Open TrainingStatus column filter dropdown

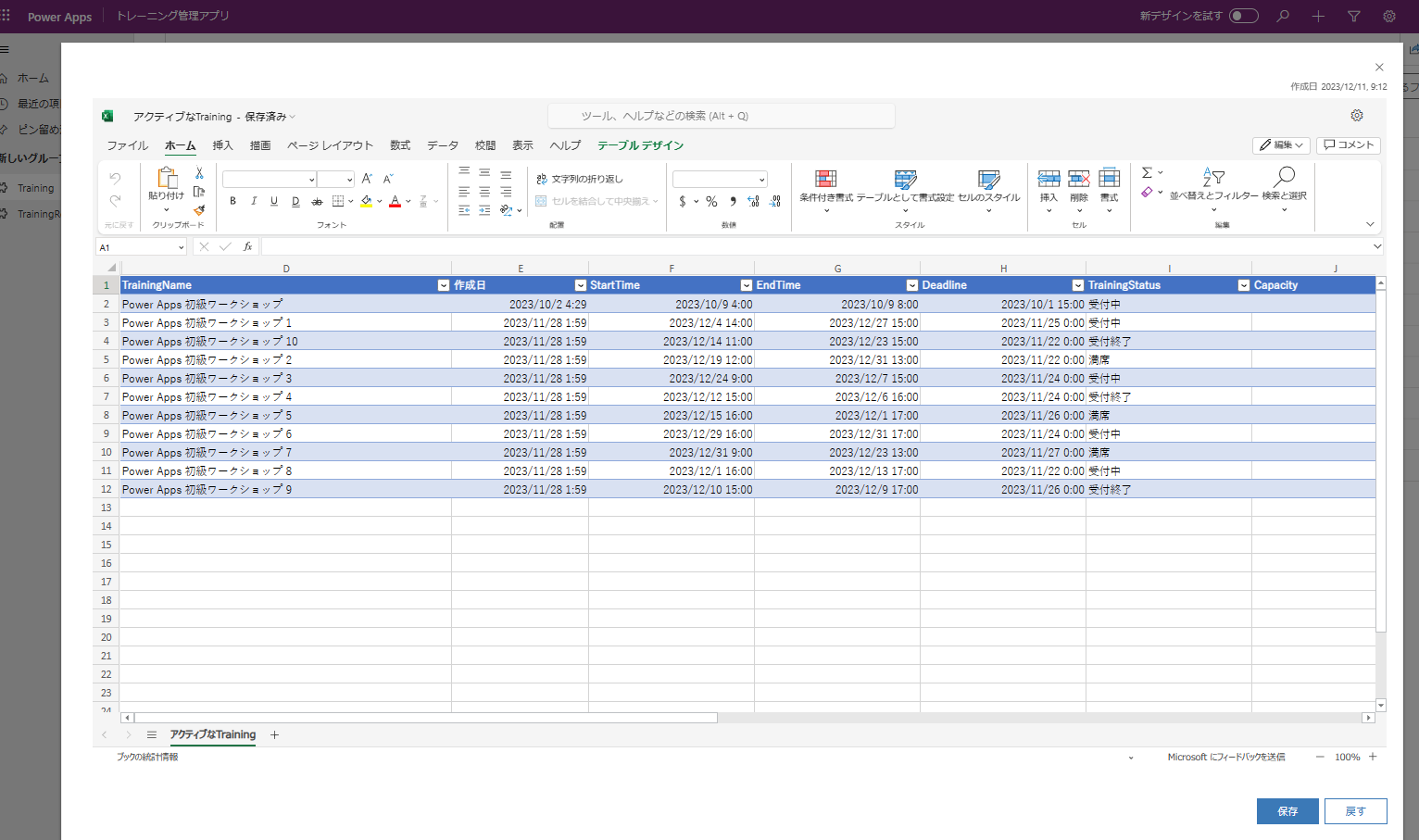tap(1244, 285)
